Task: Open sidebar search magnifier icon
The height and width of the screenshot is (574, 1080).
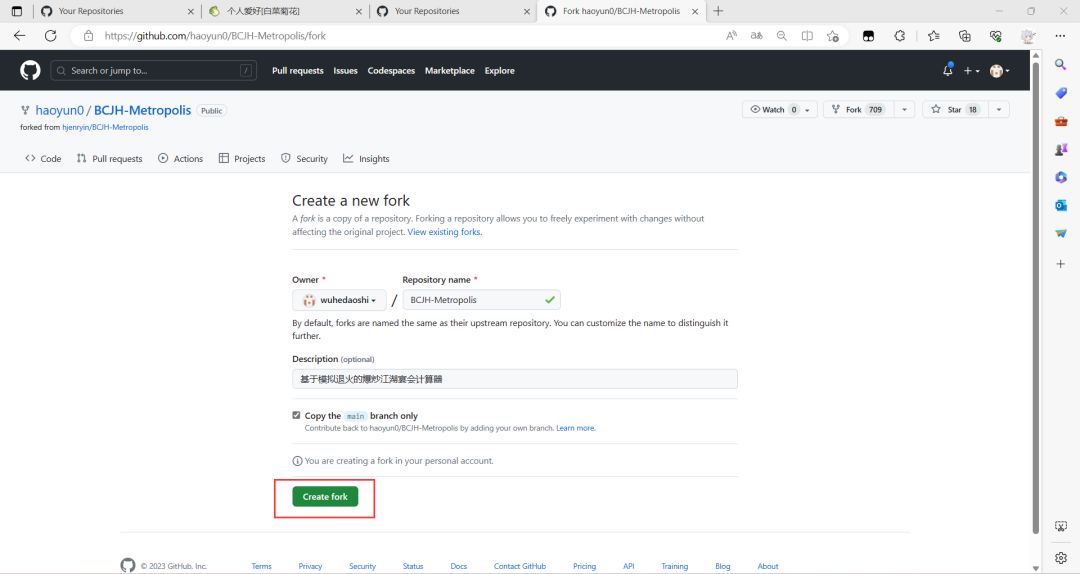Action: pyautogui.click(x=1061, y=64)
